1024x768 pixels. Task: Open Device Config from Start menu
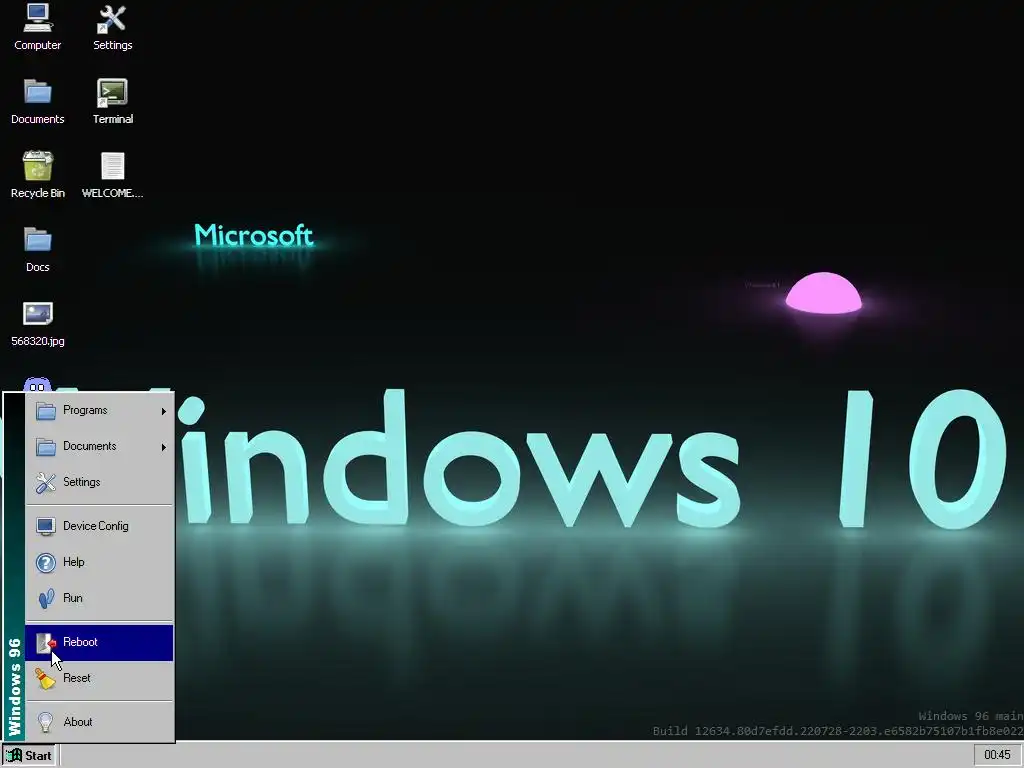pyautogui.click(x=99, y=526)
